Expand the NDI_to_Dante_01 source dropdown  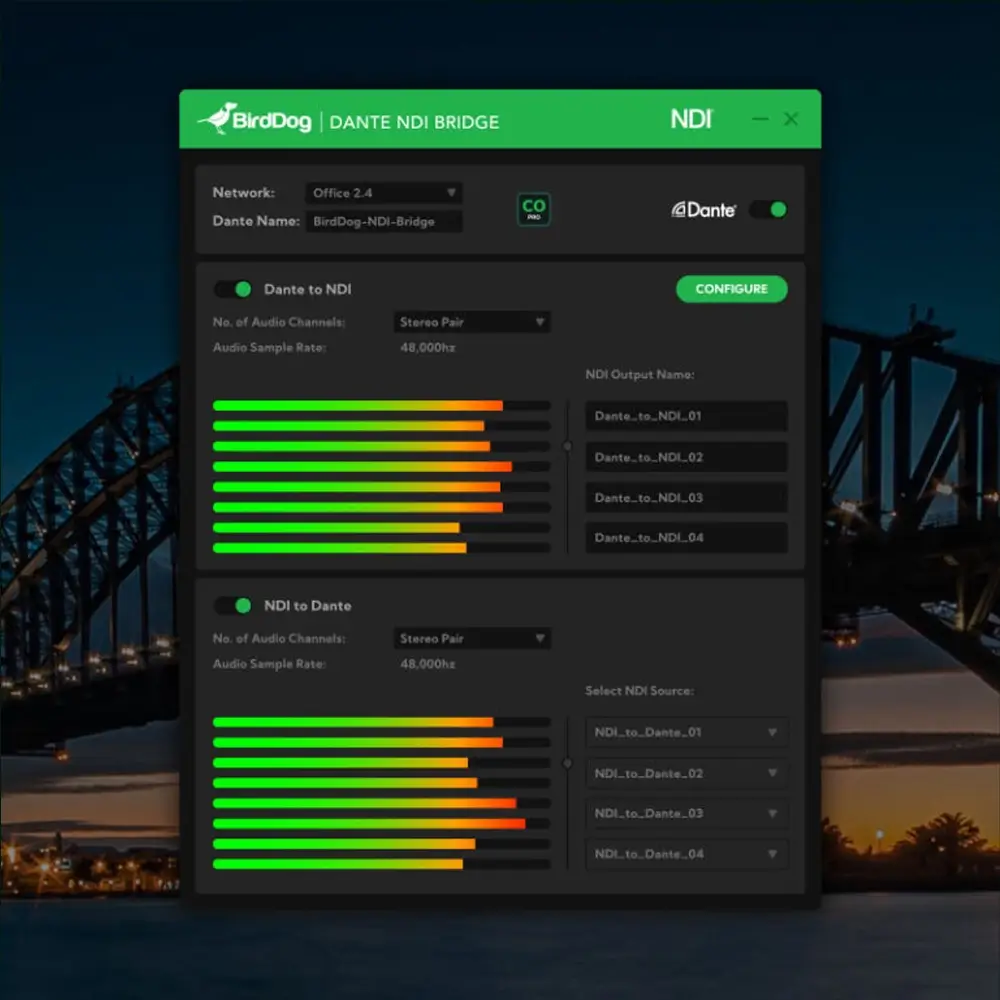(x=687, y=732)
